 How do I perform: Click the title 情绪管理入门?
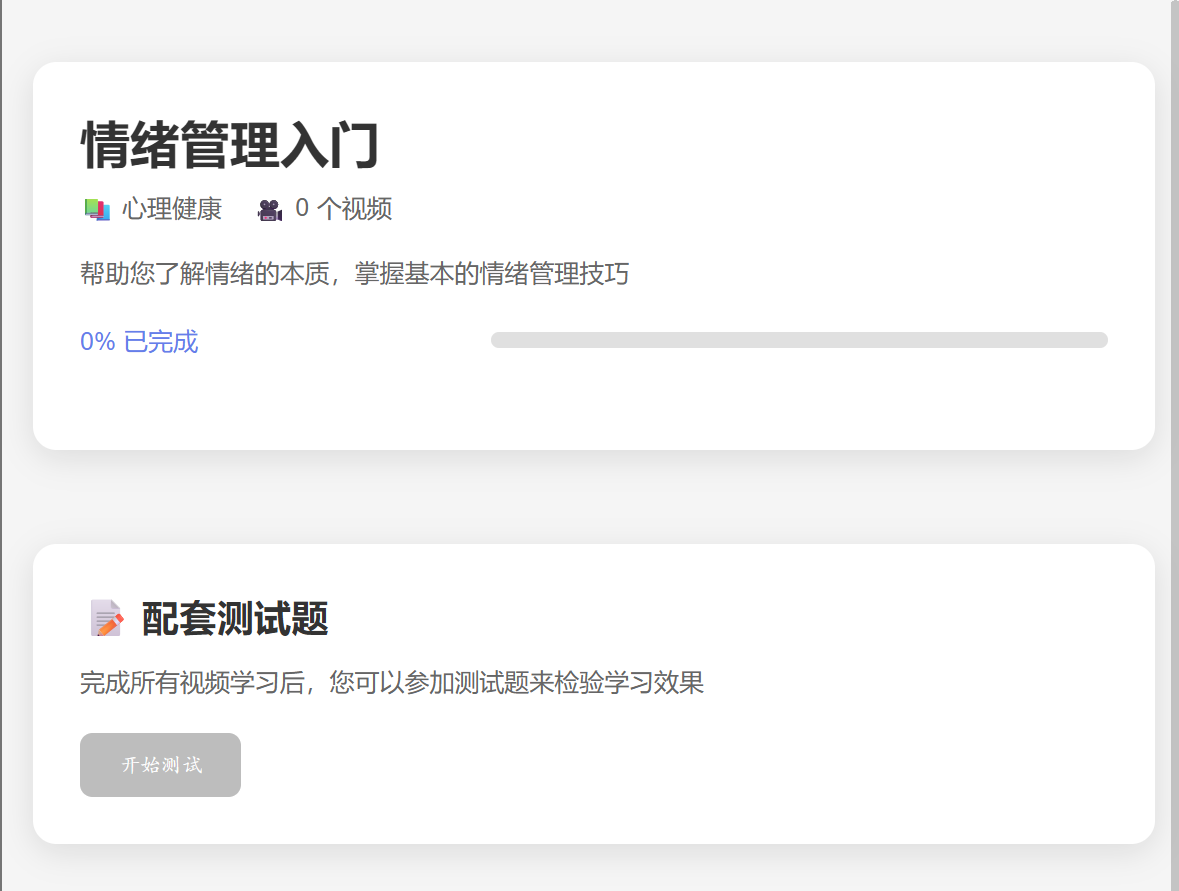230,145
